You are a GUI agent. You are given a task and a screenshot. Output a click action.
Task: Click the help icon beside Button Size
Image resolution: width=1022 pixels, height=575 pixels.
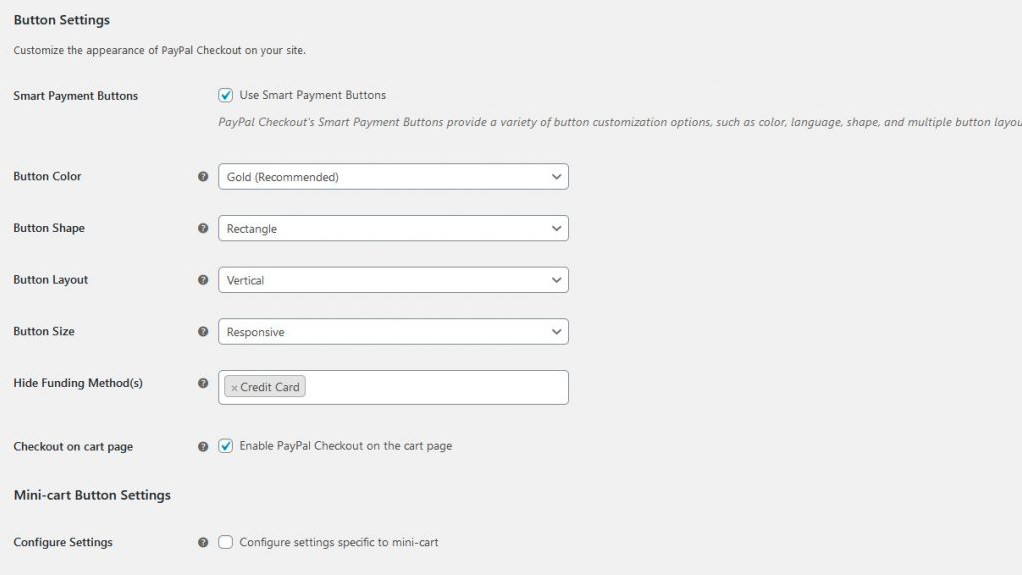[203, 332]
